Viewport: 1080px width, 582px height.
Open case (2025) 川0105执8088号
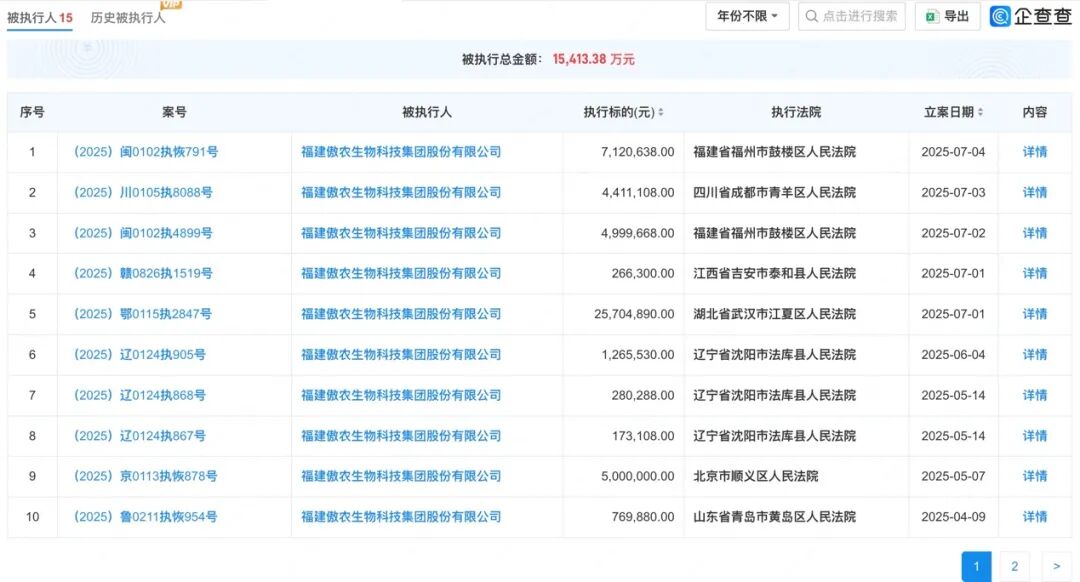coord(143,192)
